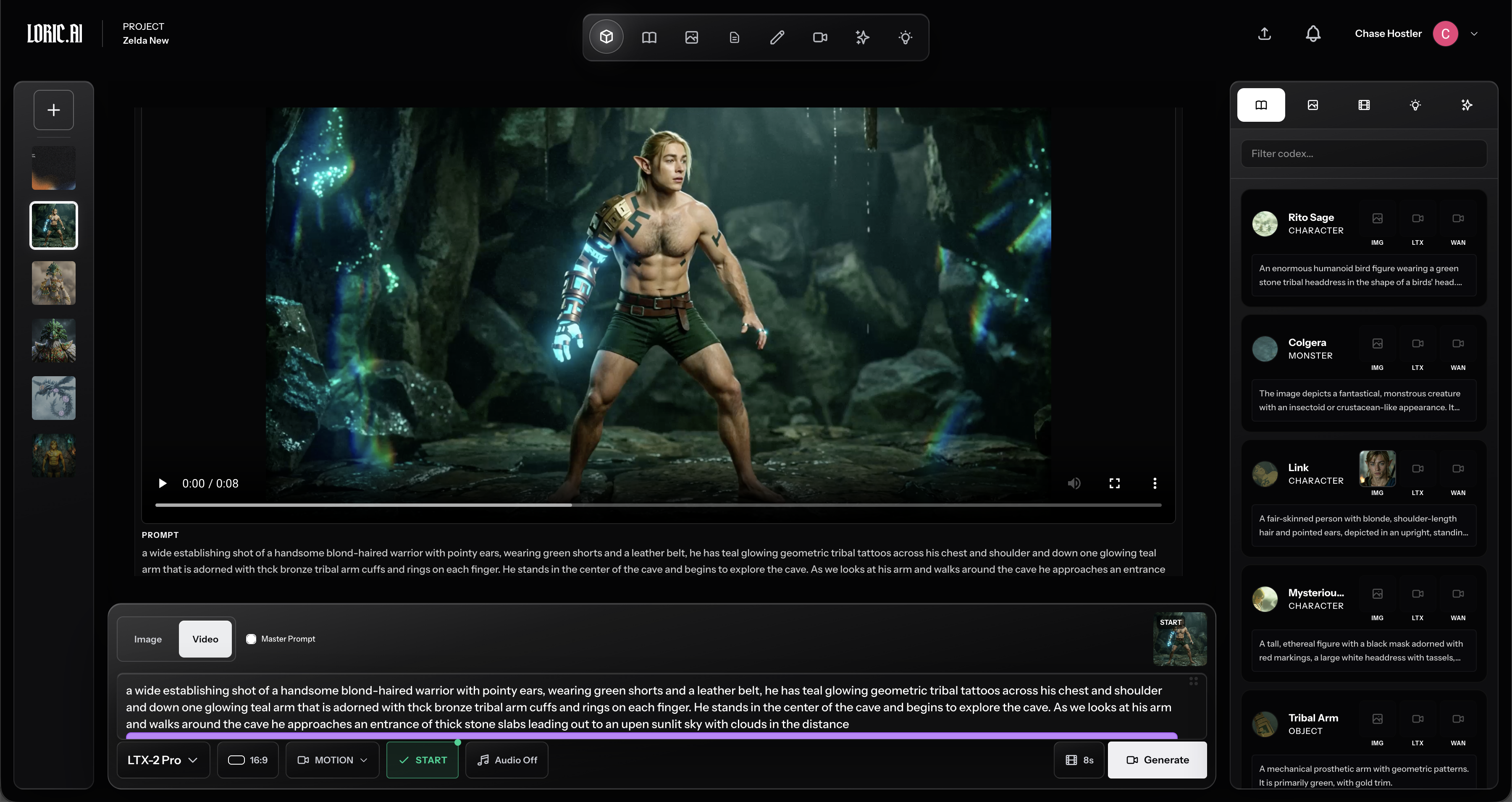
Task: Change the 16:9 aspect ratio
Action: pyautogui.click(x=248, y=760)
